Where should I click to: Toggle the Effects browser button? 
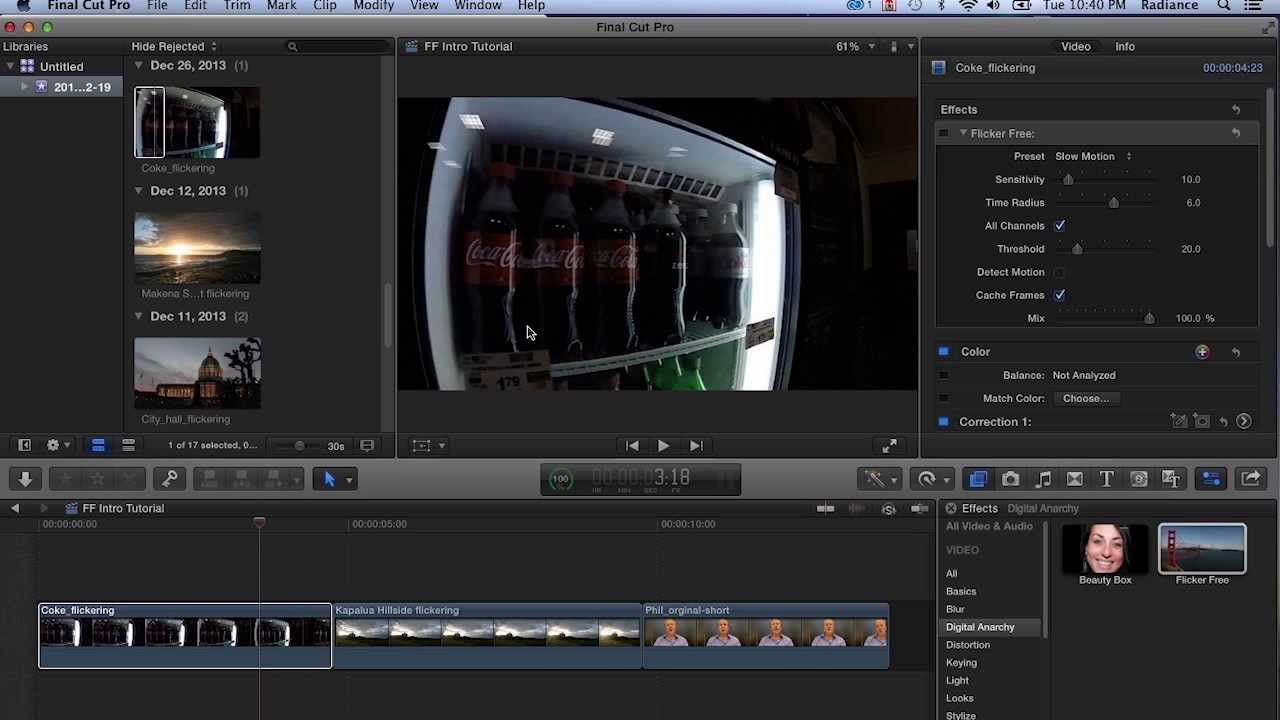coord(978,479)
